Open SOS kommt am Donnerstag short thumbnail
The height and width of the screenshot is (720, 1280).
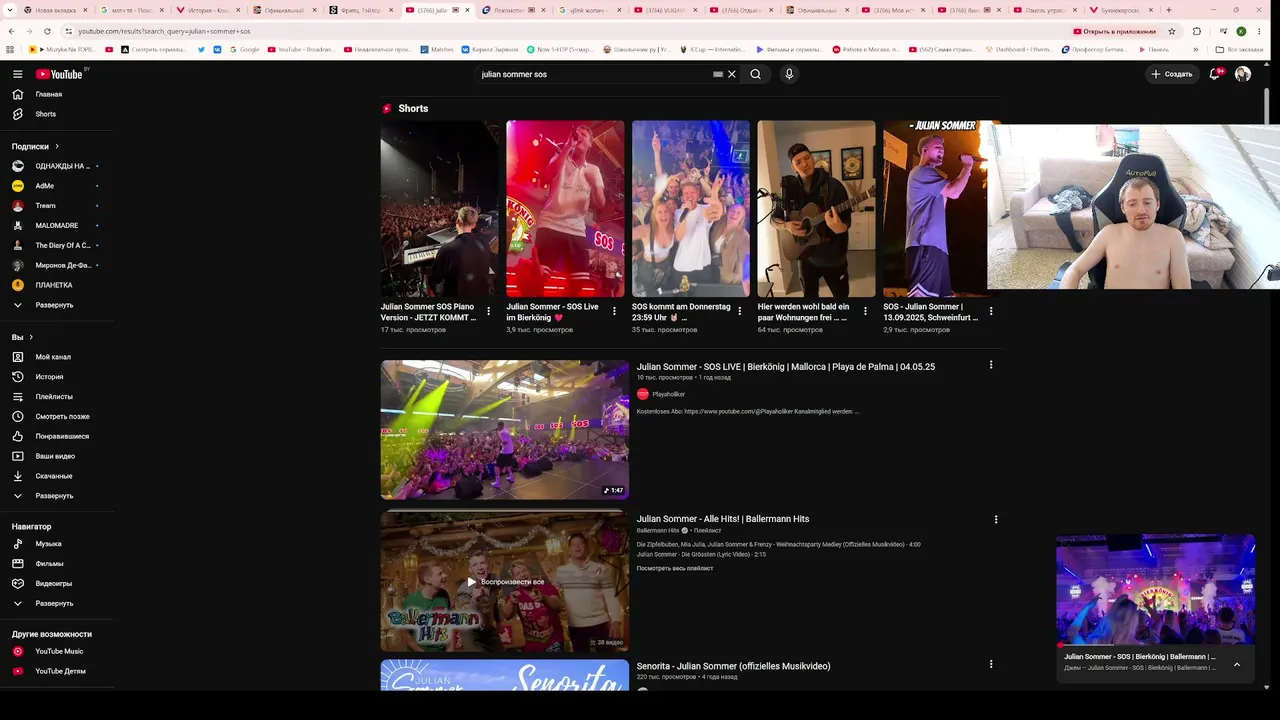tap(691, 209)
